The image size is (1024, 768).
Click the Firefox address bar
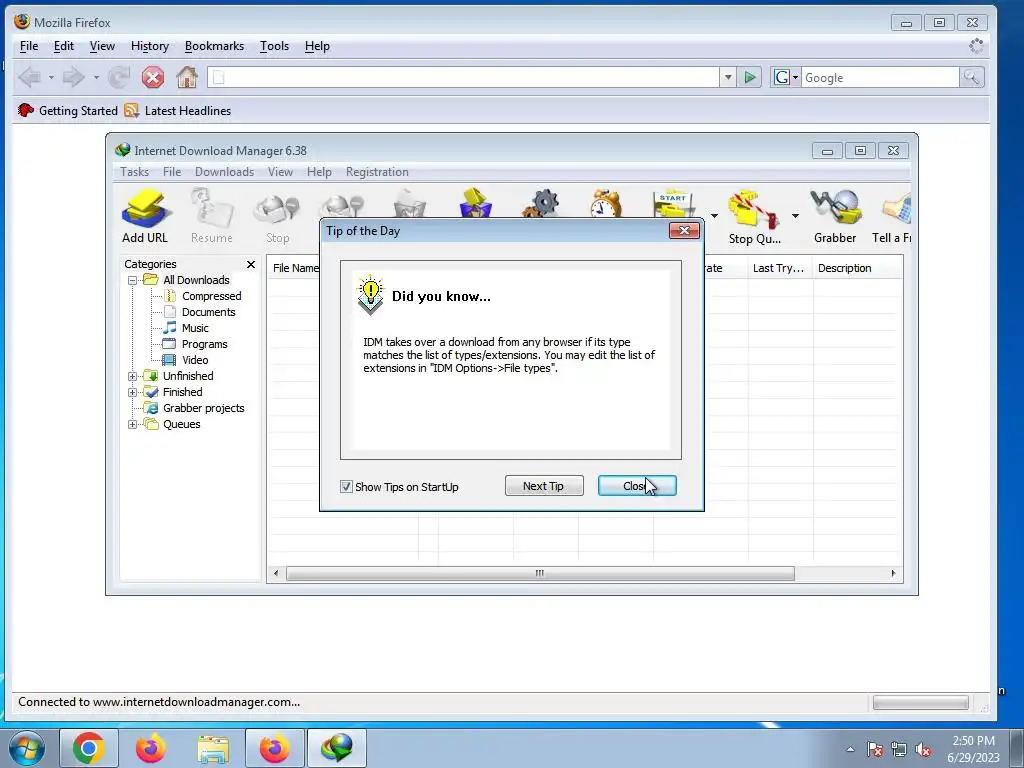464,78
